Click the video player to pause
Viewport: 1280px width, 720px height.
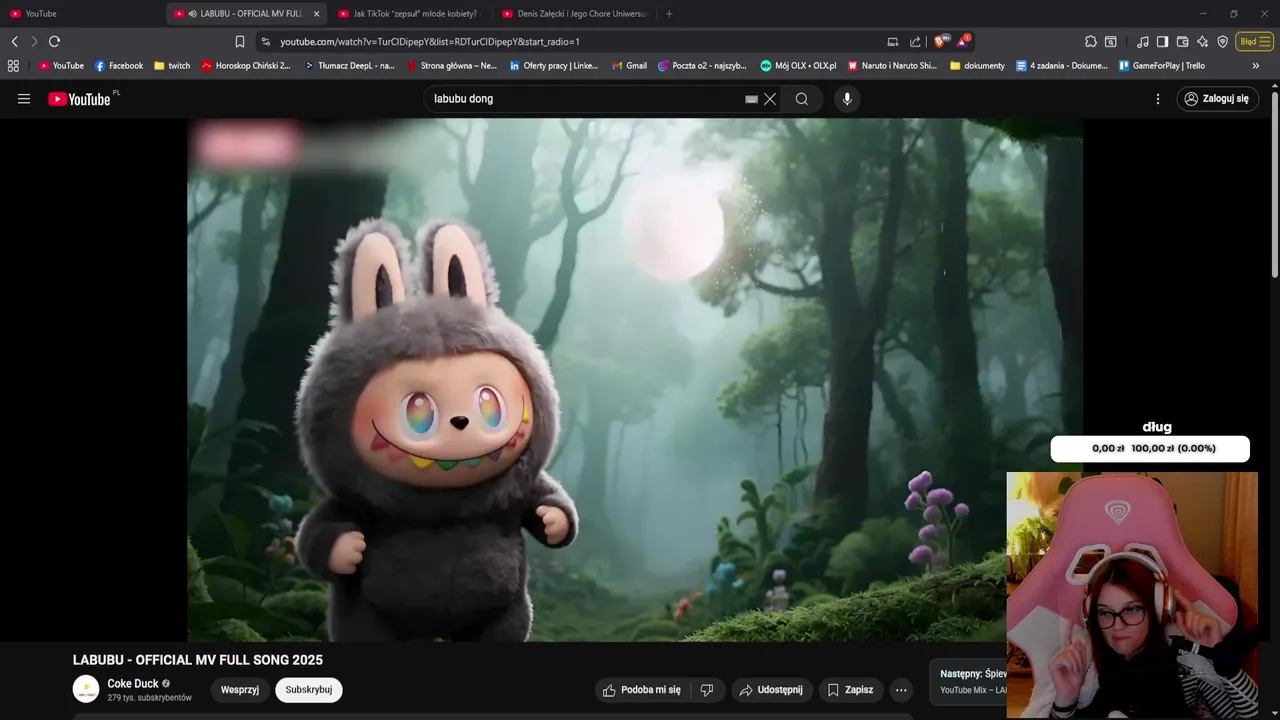(635, 380)
